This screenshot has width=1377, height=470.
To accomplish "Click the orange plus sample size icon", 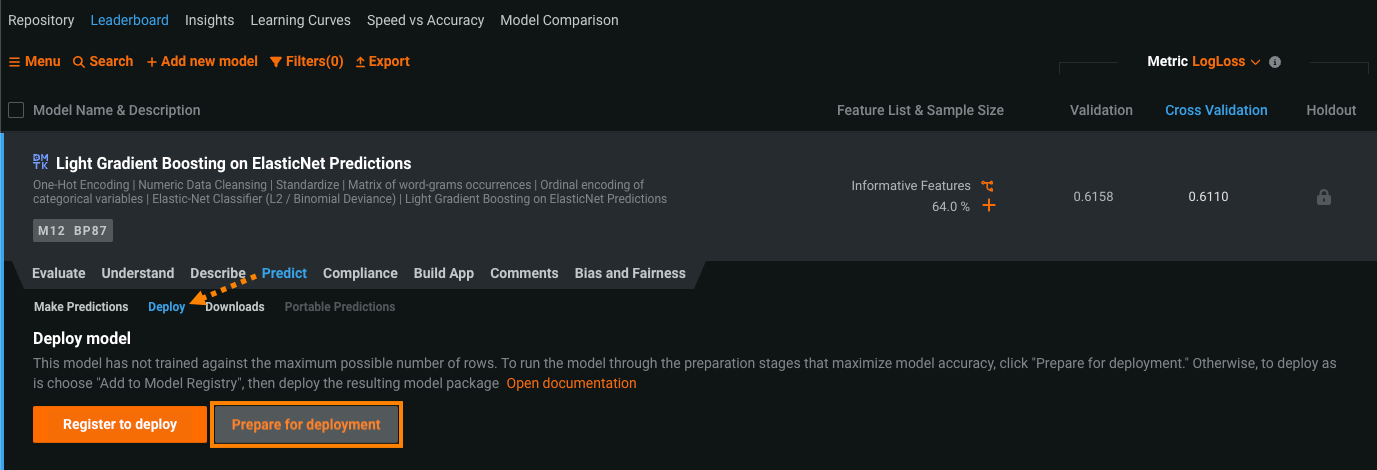I will (x=989, y=206).
